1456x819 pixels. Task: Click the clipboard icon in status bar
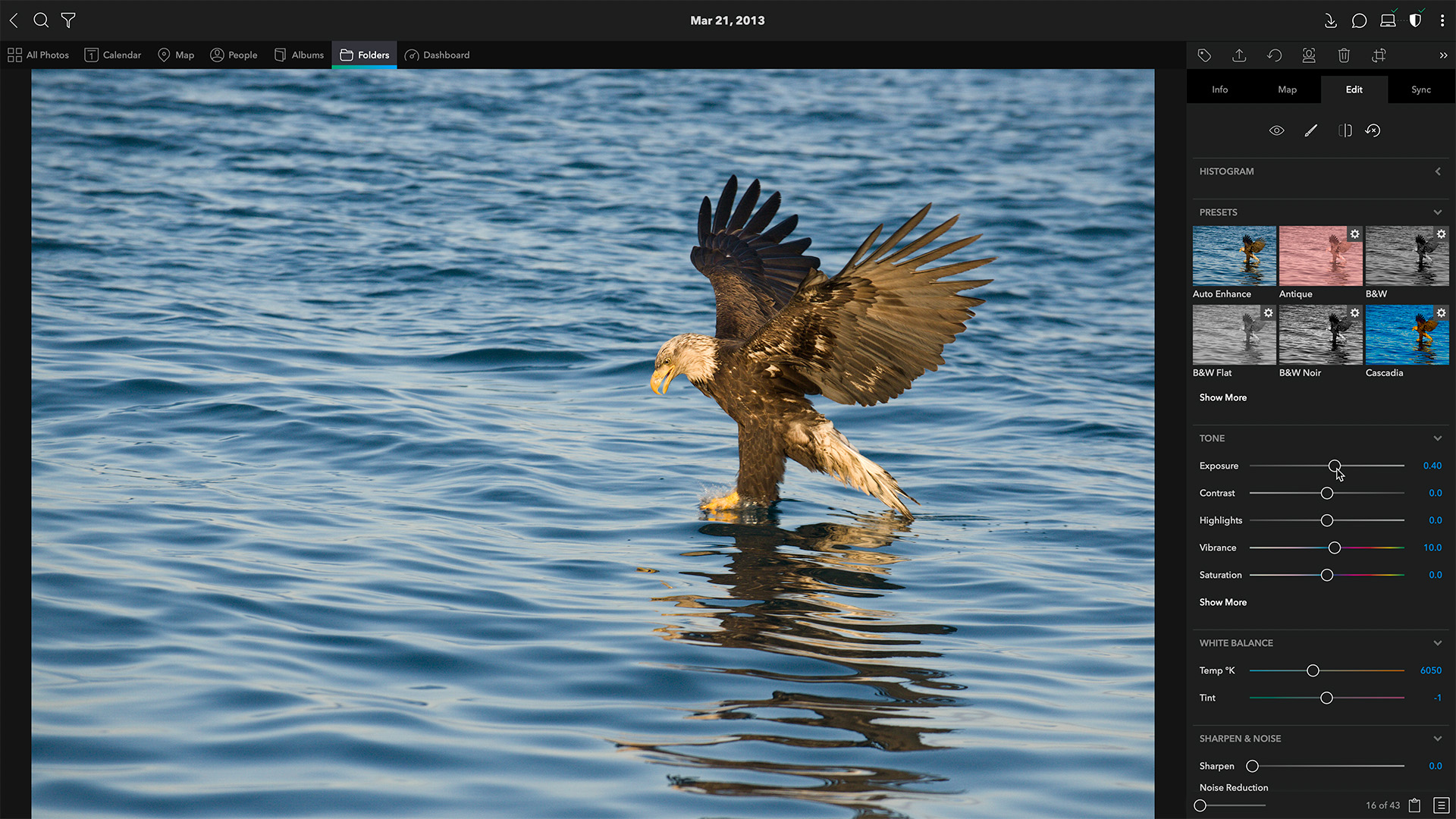click(1414, 805)
